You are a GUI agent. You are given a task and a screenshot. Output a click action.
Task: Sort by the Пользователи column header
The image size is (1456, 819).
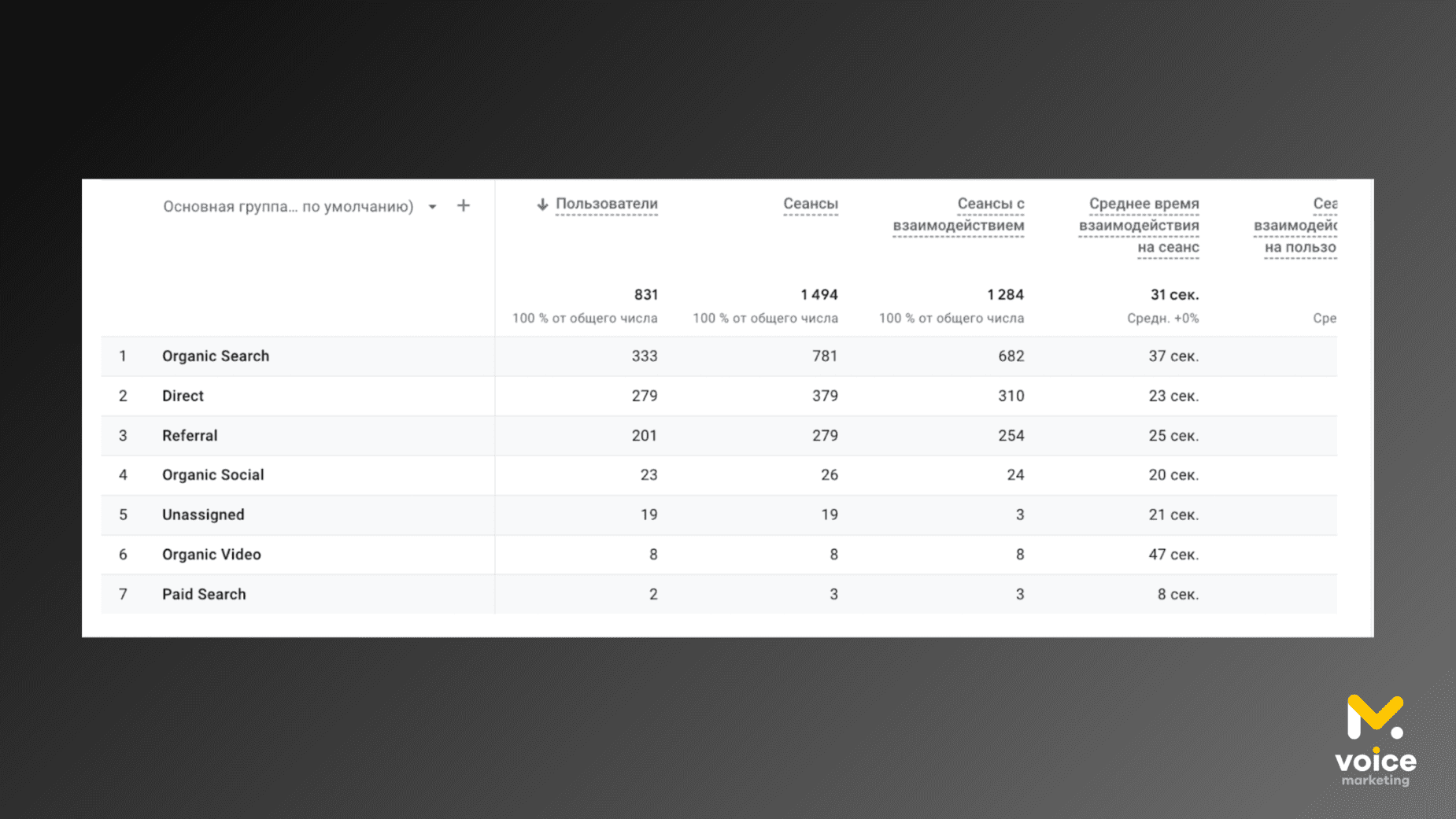[x=606, y=205]
